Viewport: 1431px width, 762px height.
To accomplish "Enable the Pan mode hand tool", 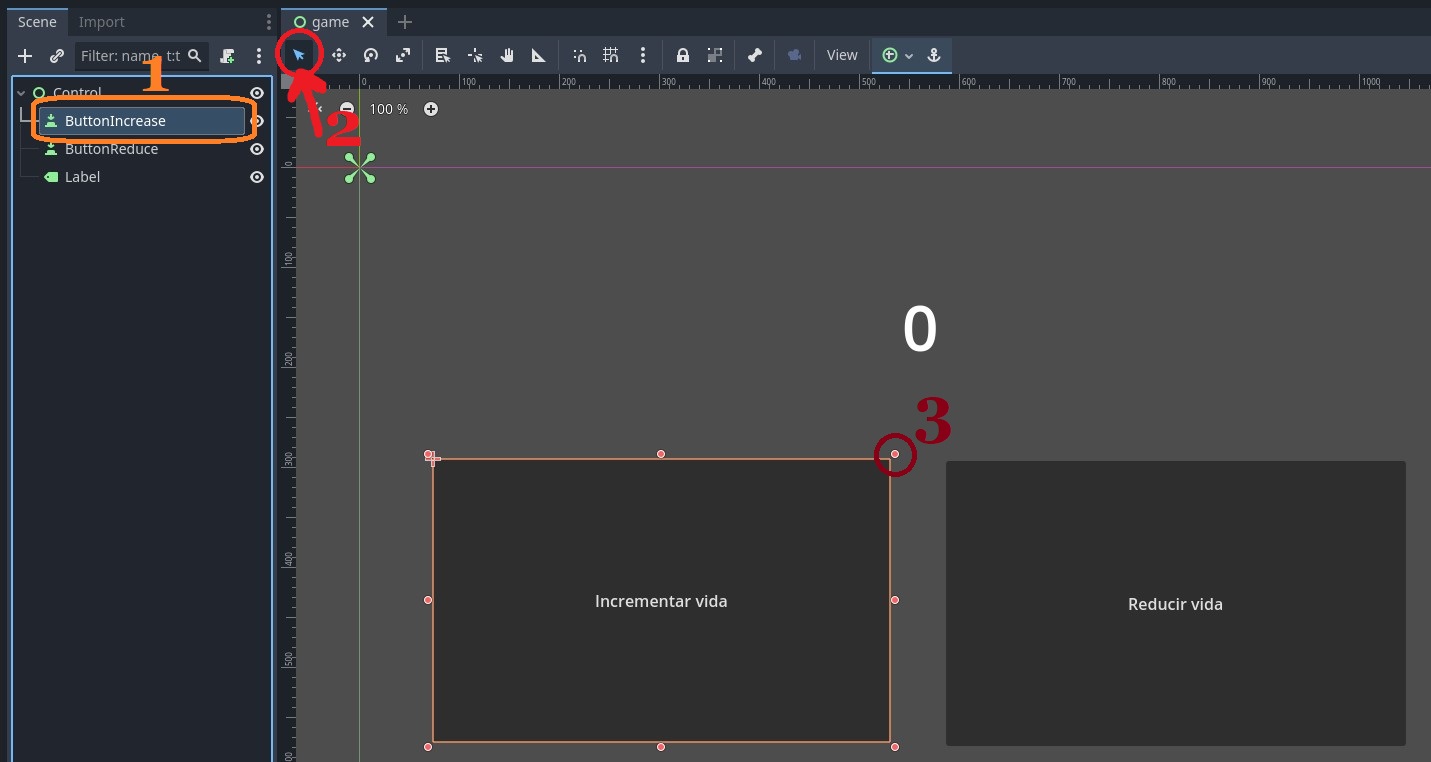I will point(507,56).
